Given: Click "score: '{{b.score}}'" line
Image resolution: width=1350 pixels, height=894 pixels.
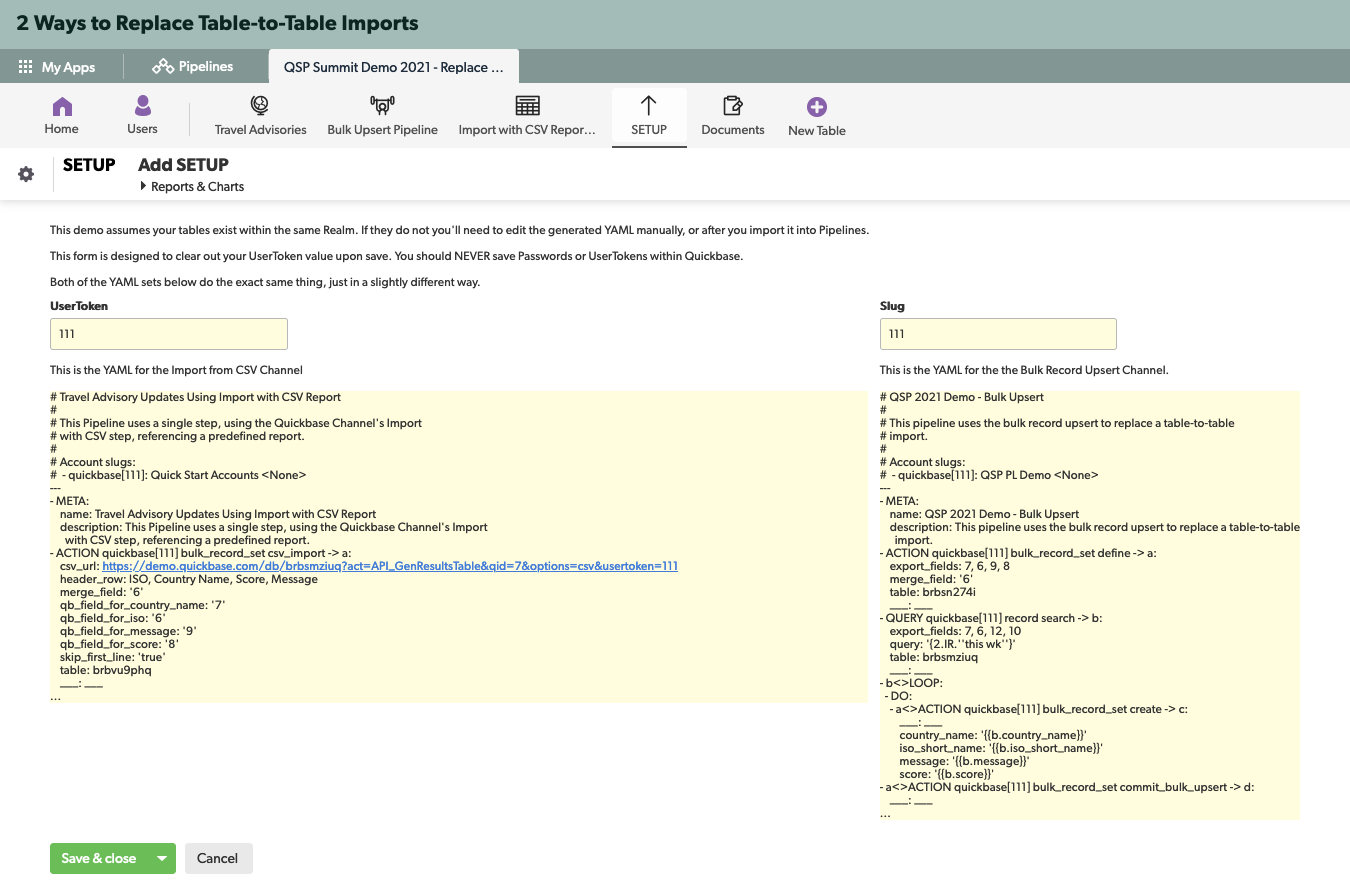Looking at the screenshot, I should click(x=946, y=774).
